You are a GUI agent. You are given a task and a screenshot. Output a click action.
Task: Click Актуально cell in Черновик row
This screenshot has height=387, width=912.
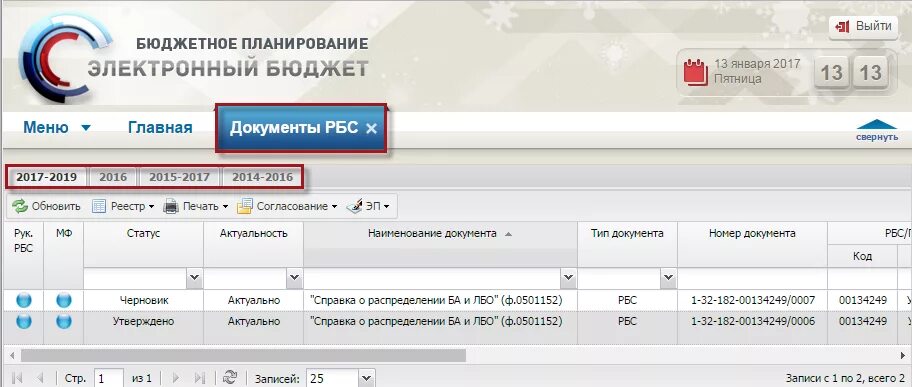(x=254, y=300)
